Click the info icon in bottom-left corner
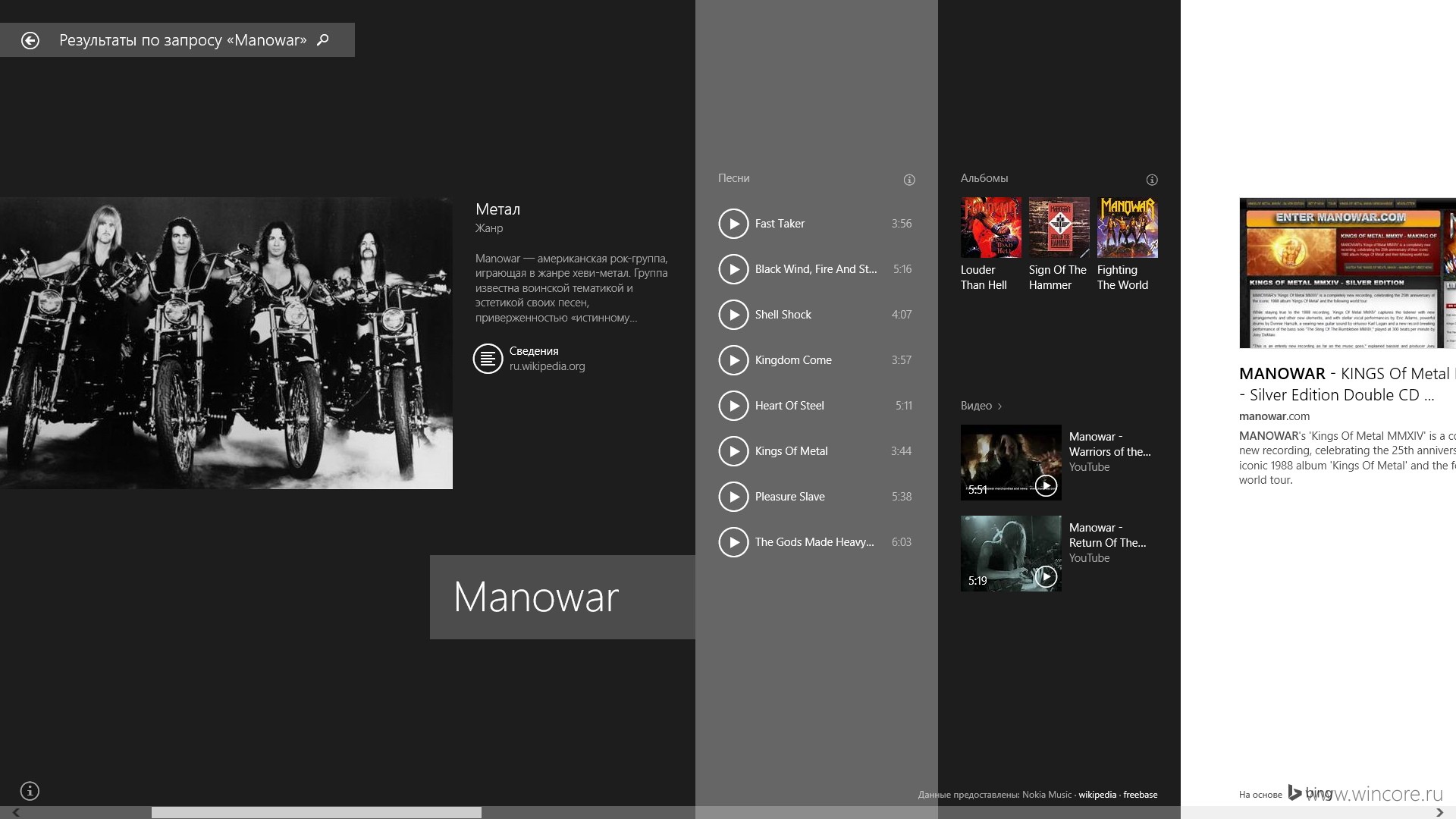This screenshot has height=819, width=1456. tap(30, 791)
